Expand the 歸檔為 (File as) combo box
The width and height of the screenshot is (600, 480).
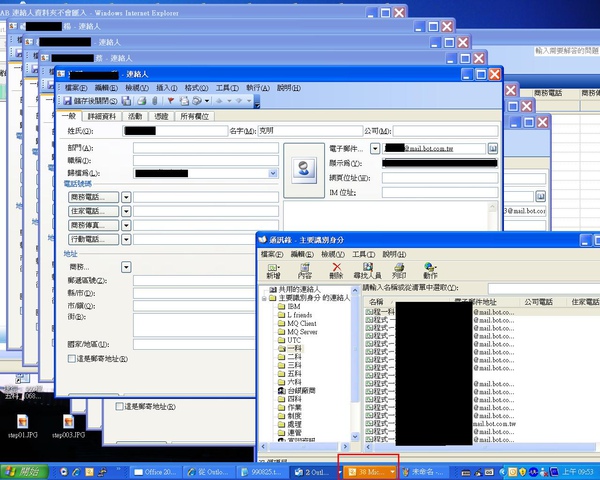(273, 173)
